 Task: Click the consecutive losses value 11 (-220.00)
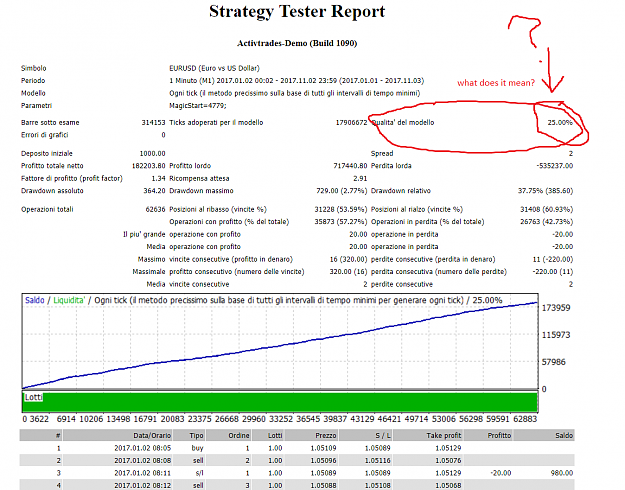553,259
